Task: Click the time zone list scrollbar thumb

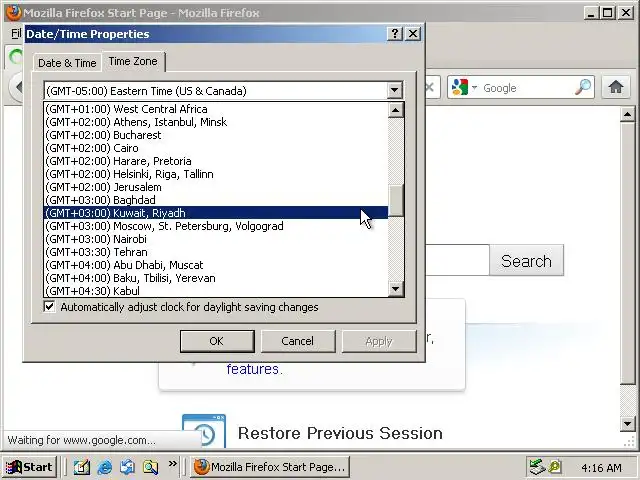Action: 396,200
